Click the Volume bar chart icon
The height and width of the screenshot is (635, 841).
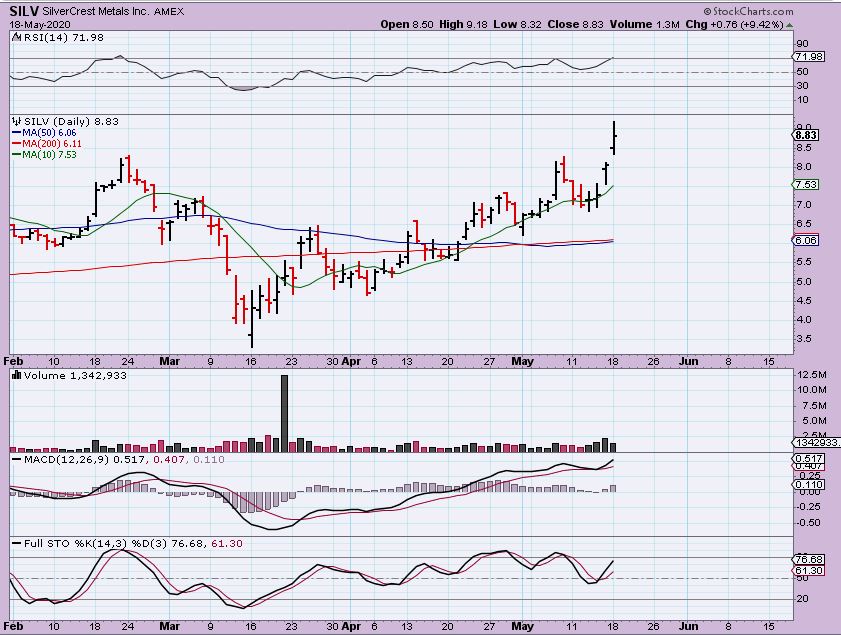point(15,375)
